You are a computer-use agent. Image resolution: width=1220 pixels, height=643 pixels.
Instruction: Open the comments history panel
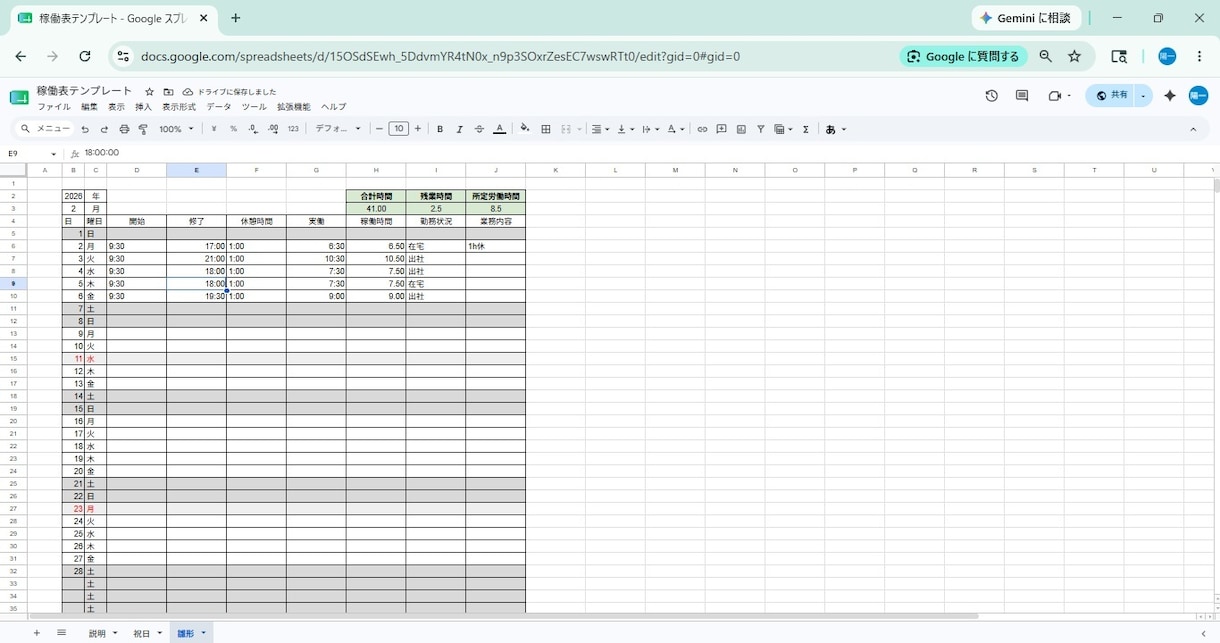pyautogui.click(x=1022, y=96)
